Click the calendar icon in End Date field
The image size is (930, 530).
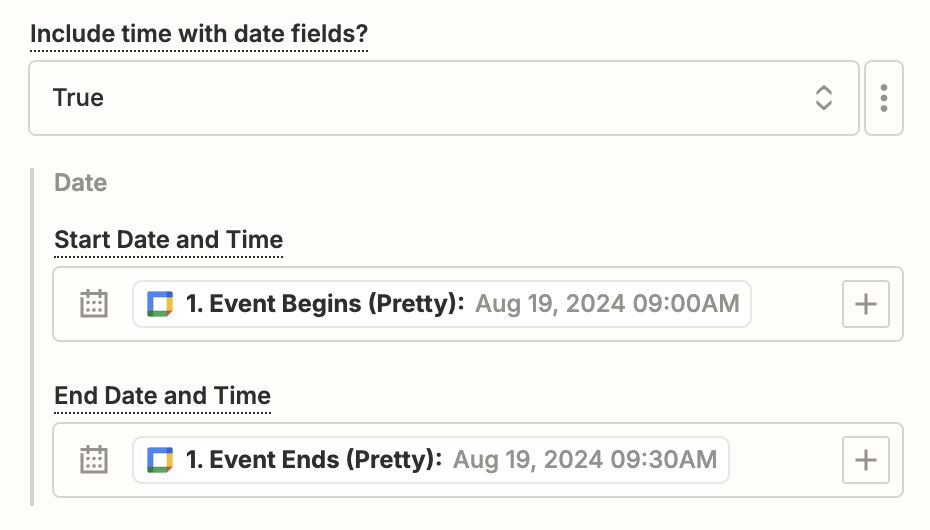pos(94,460)
